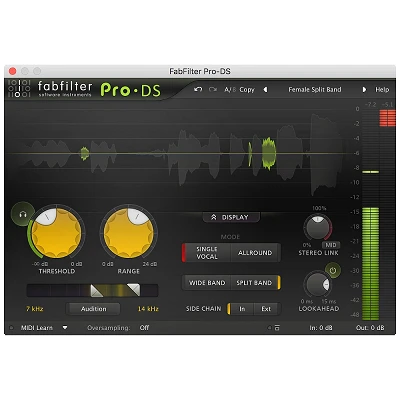
Task: Click the Undo arrow icon
Action: pyautogui.click(x=198, y=89)
